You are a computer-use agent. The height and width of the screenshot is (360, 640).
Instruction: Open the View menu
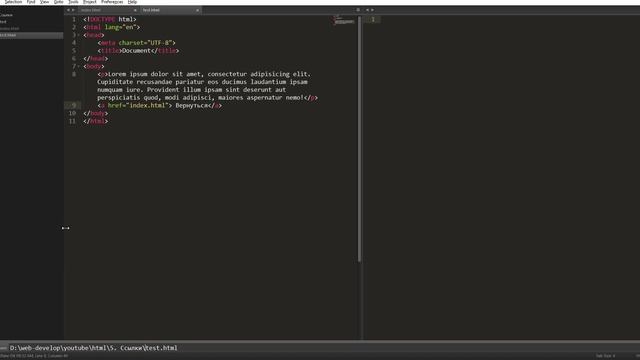(44, 2)
